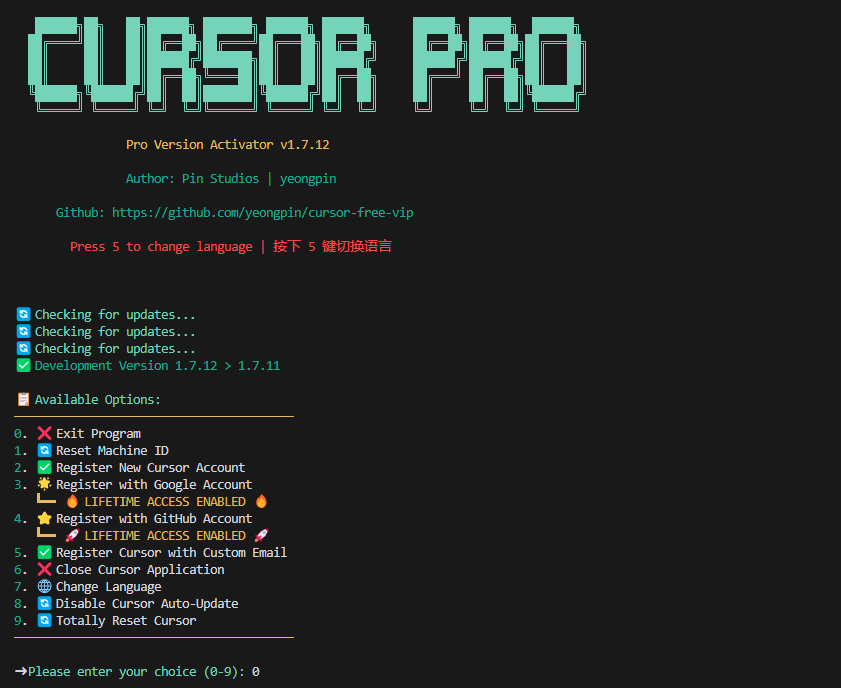The height and width of the screenshot is (688, 841).
Task: Click the red 'Press 5 to change language' text
Action: tap(161, 247)
